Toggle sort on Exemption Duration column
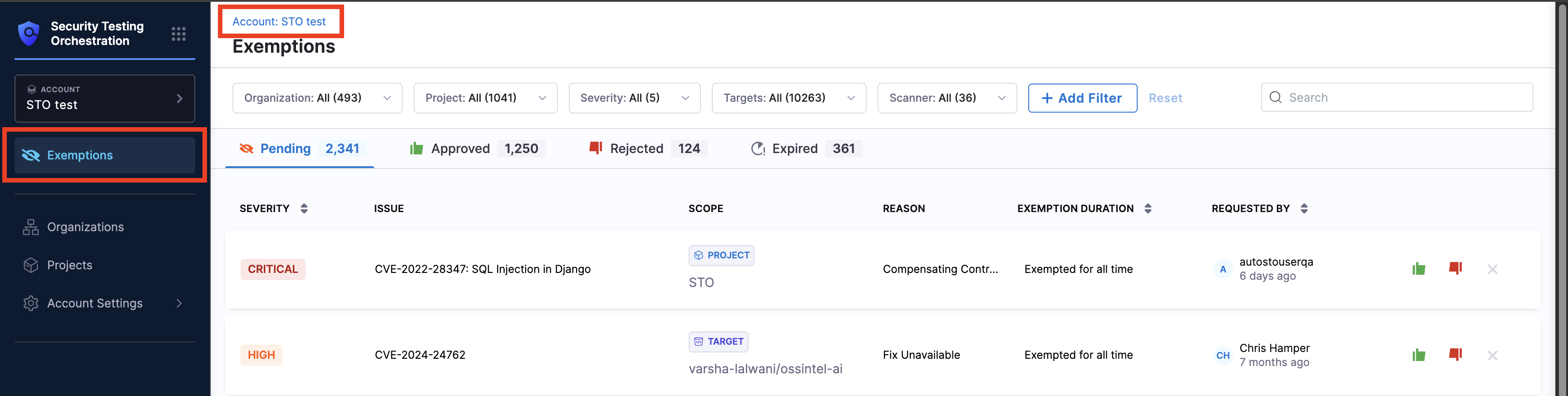This screenshot has width=1568, height=396. 1147,208
